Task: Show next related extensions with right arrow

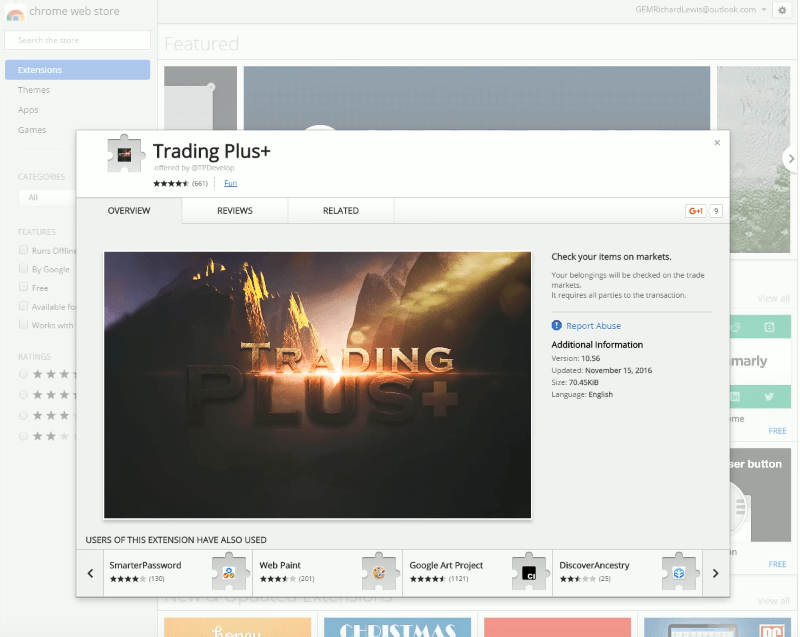Action: click(x=716, y=573)
